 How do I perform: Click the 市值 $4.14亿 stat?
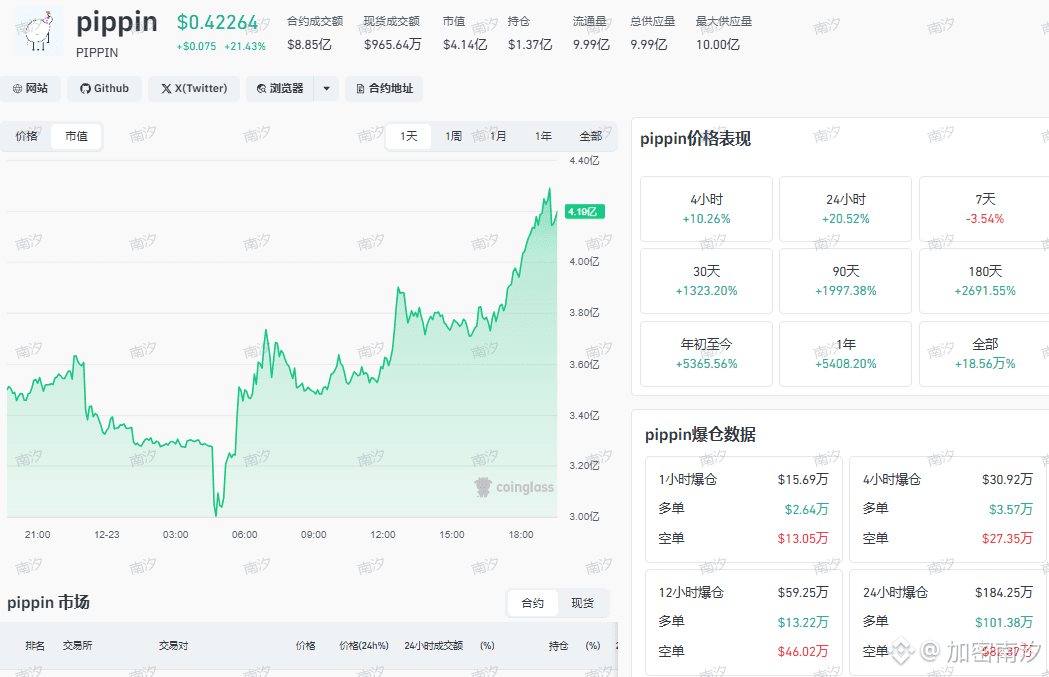(465, 33)
